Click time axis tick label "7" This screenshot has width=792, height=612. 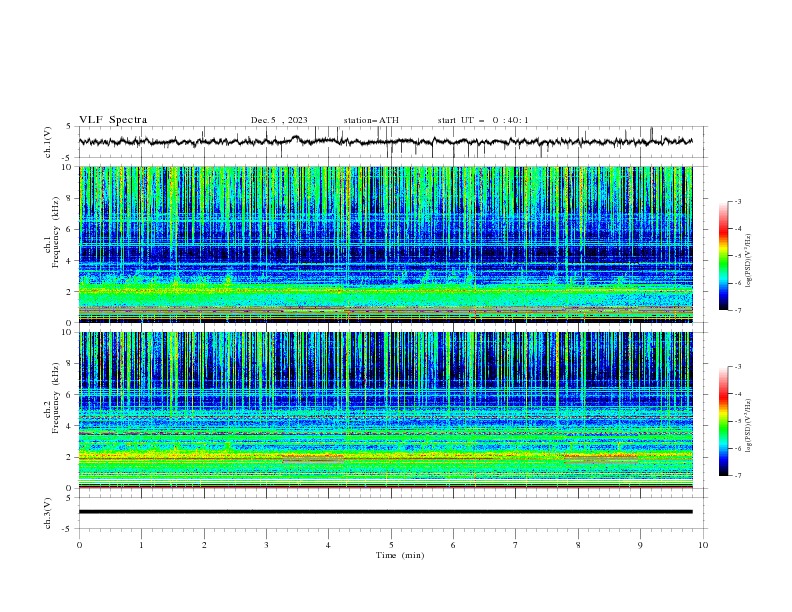tap(516, 545)
